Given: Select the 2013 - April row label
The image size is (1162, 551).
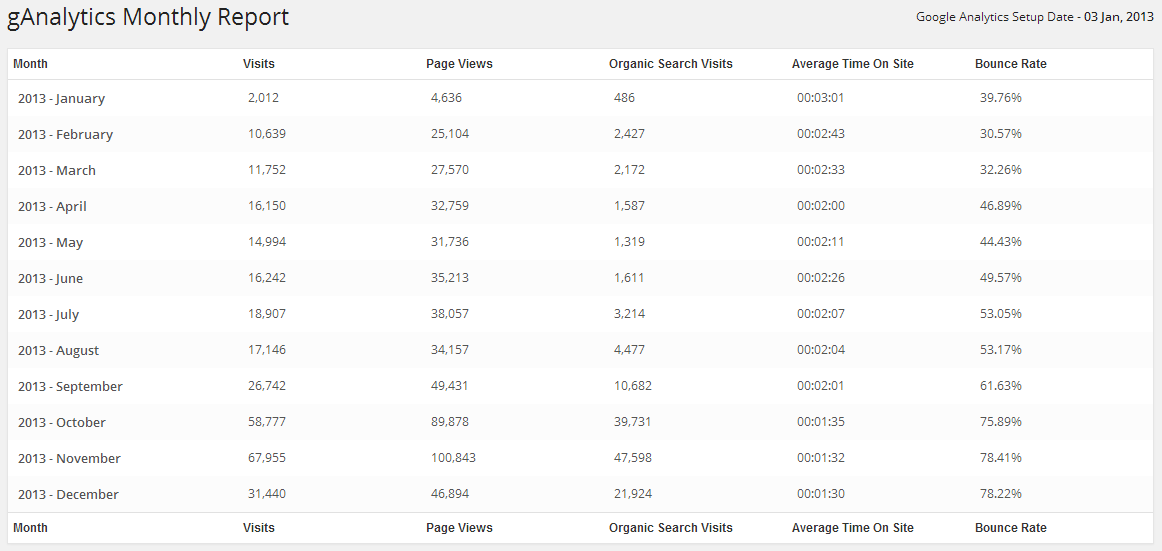Looking at the screenshot, I should point(52,207).
